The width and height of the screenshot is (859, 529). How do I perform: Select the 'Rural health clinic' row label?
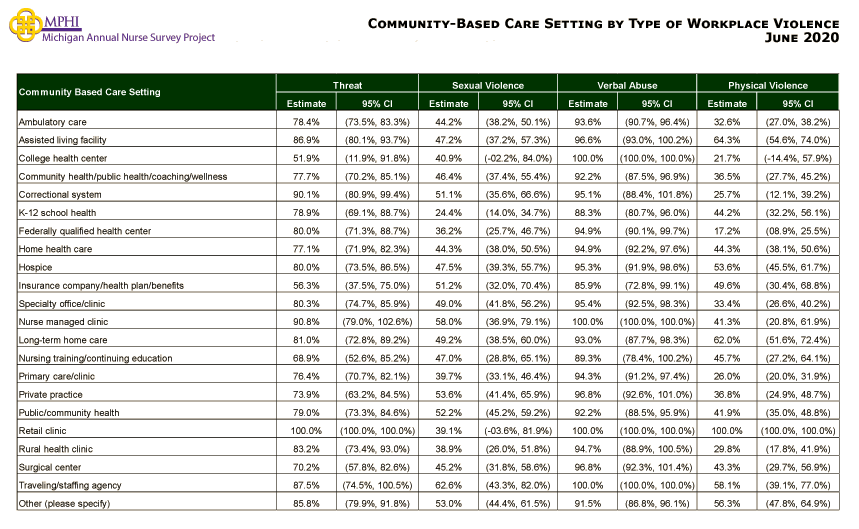pyautogui.click(x=56, y=449)
